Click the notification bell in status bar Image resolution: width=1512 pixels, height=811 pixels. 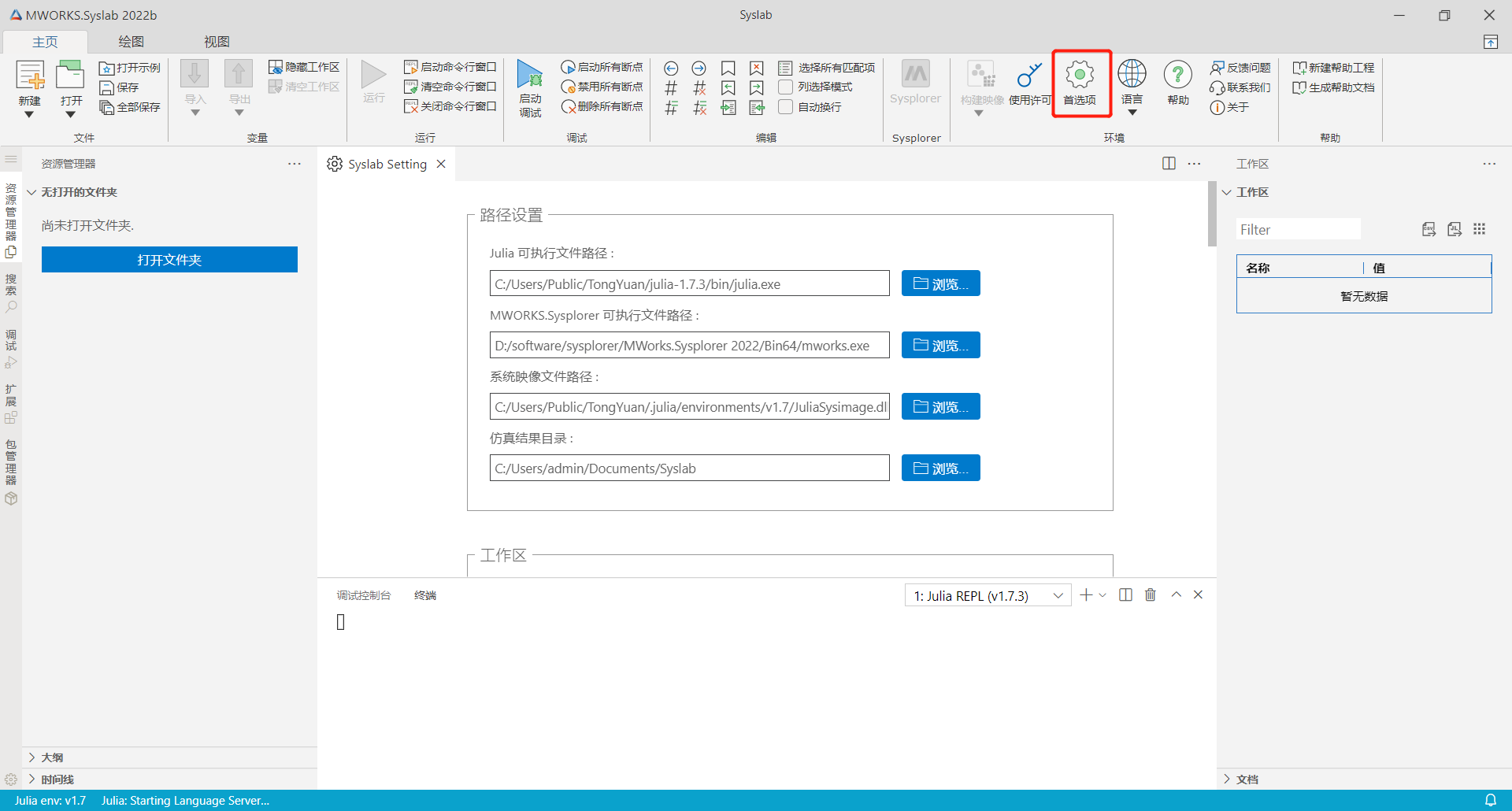point(1491,800)
